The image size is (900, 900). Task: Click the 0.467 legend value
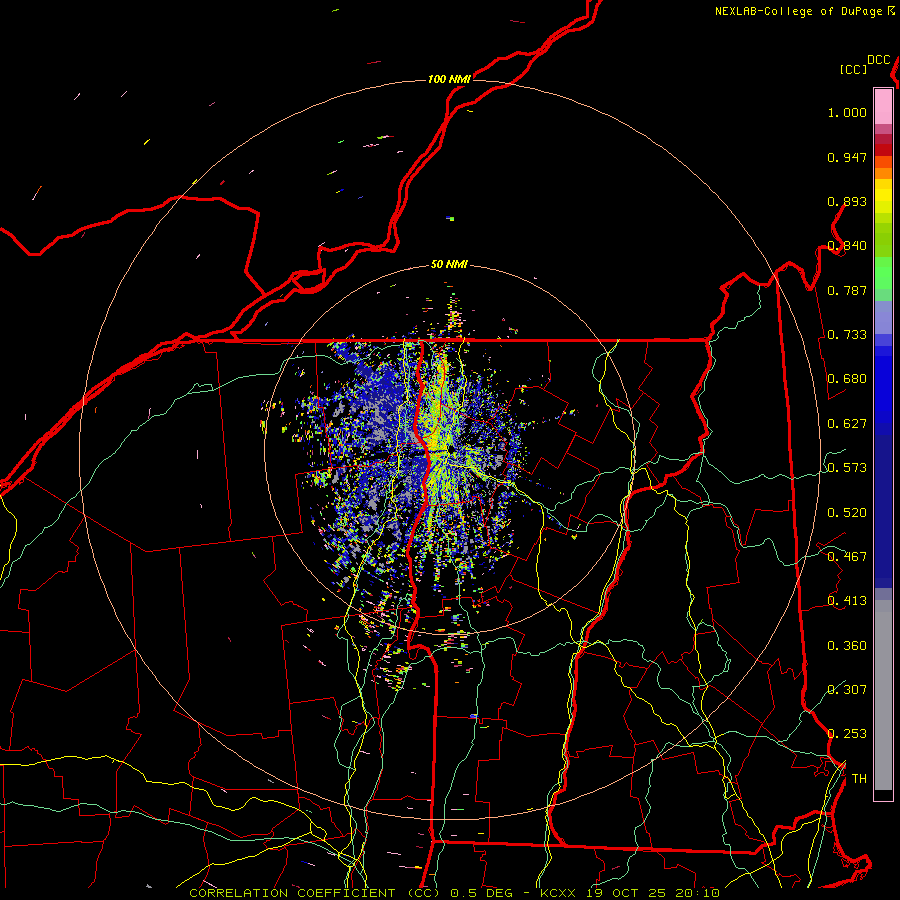[847, 557]
